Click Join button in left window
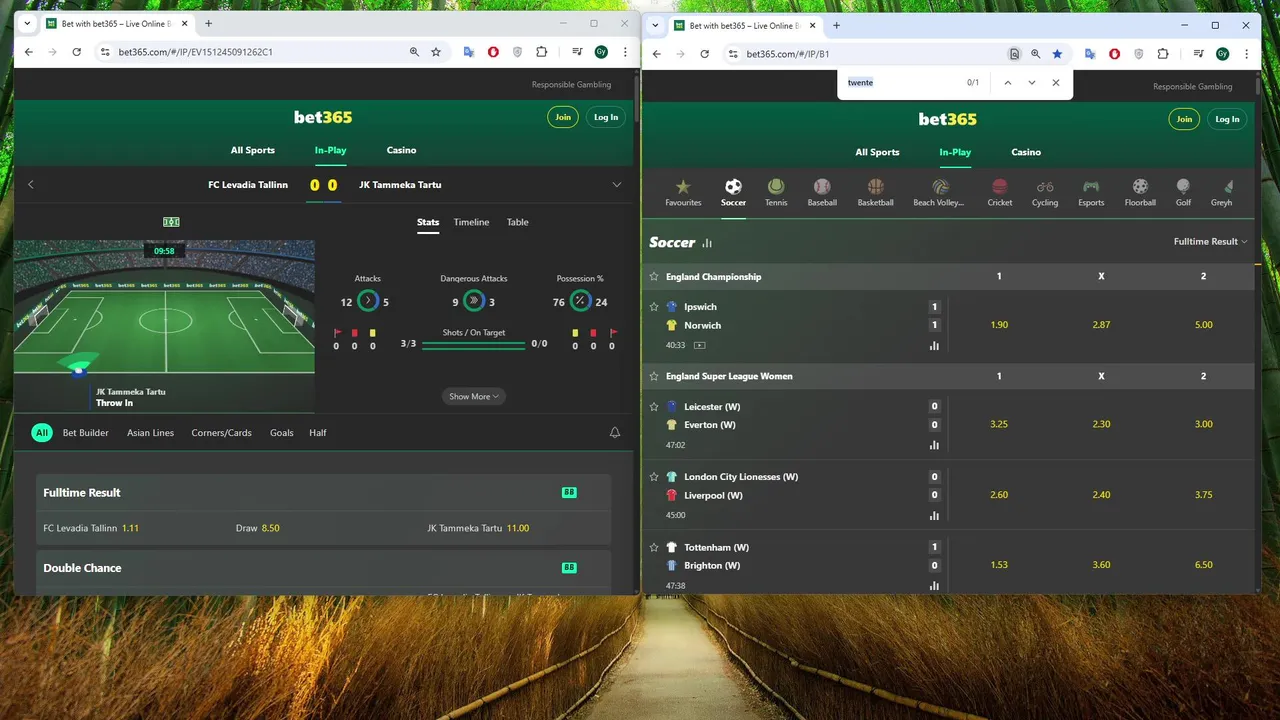1280x720 pixels. pos(563,117)
